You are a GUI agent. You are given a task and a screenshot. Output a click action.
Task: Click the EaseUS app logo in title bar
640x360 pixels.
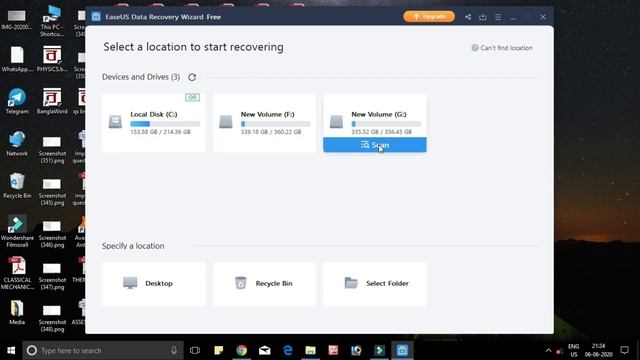(96, 17)
